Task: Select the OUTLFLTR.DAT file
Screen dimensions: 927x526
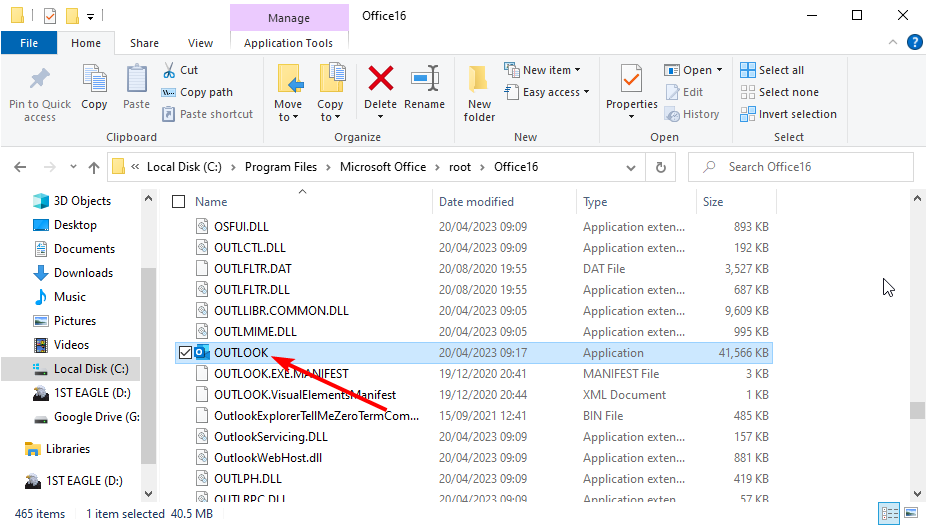Action: click(253, 268)
